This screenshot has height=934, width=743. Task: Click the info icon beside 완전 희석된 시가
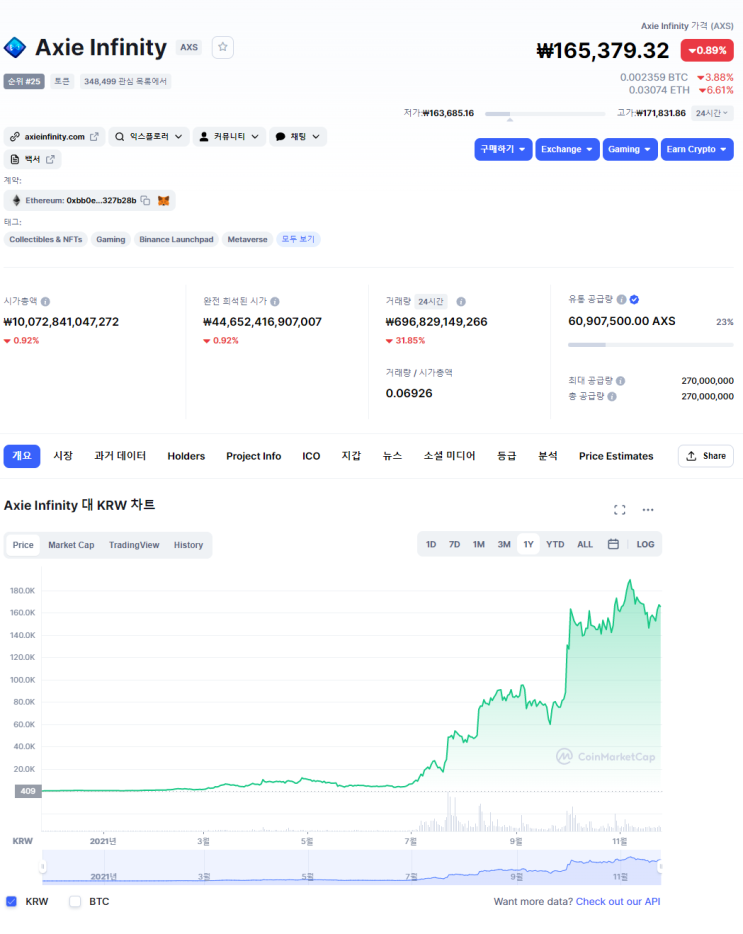(275, 301)
